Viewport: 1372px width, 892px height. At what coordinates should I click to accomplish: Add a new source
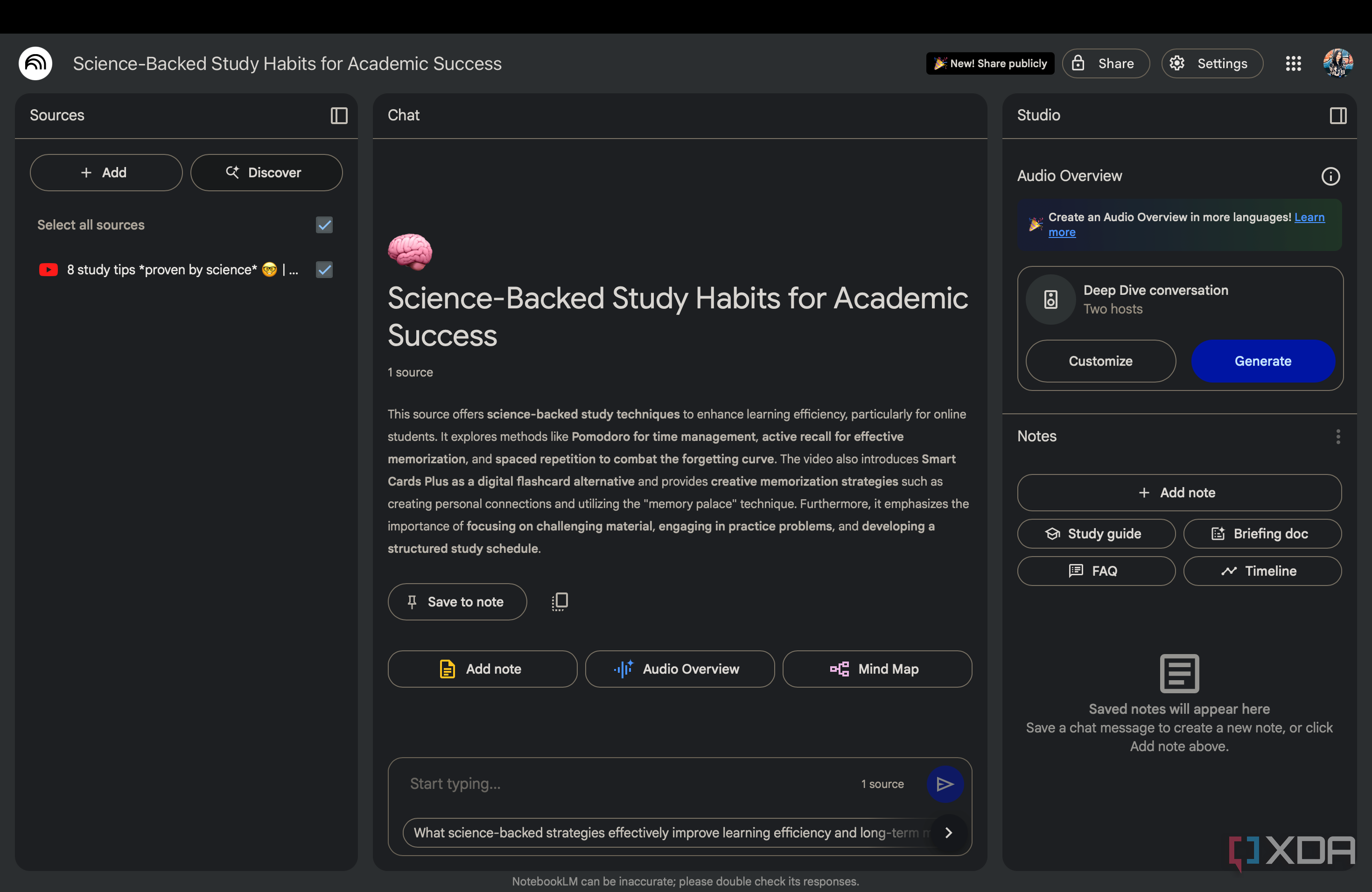coord(106,172)
